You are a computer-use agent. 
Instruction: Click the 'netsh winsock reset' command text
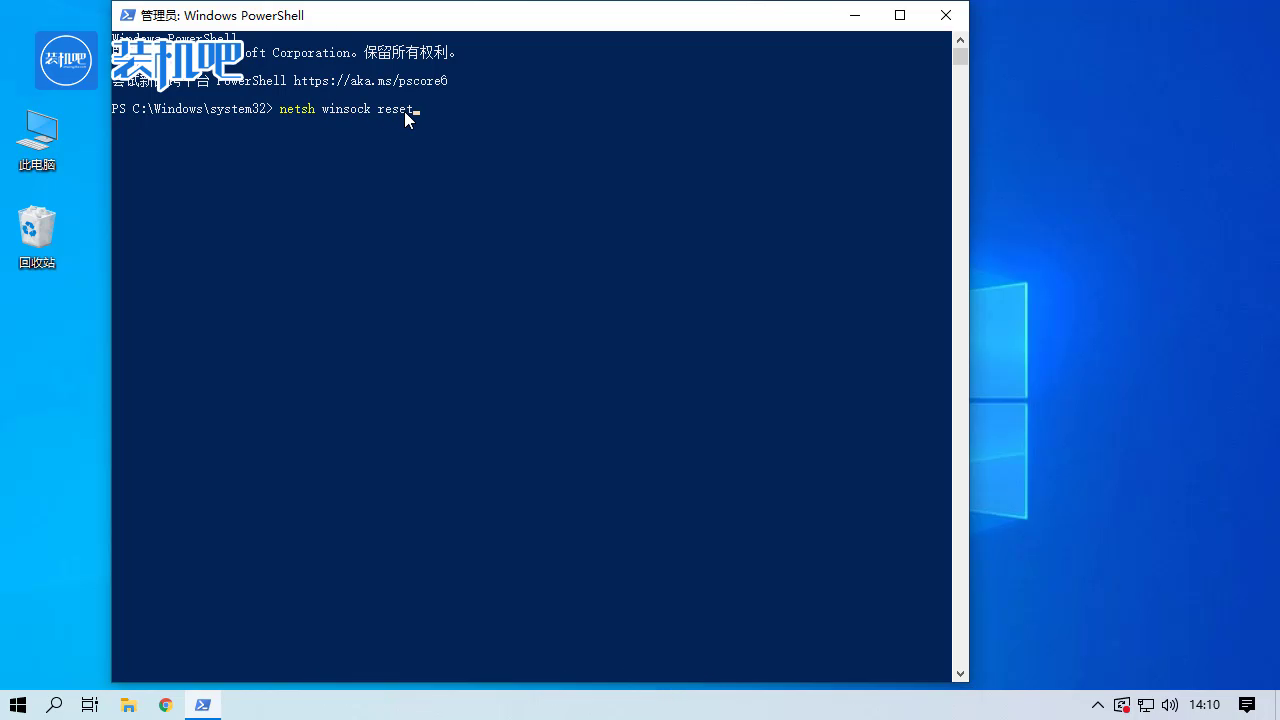[x=346, y=109]
